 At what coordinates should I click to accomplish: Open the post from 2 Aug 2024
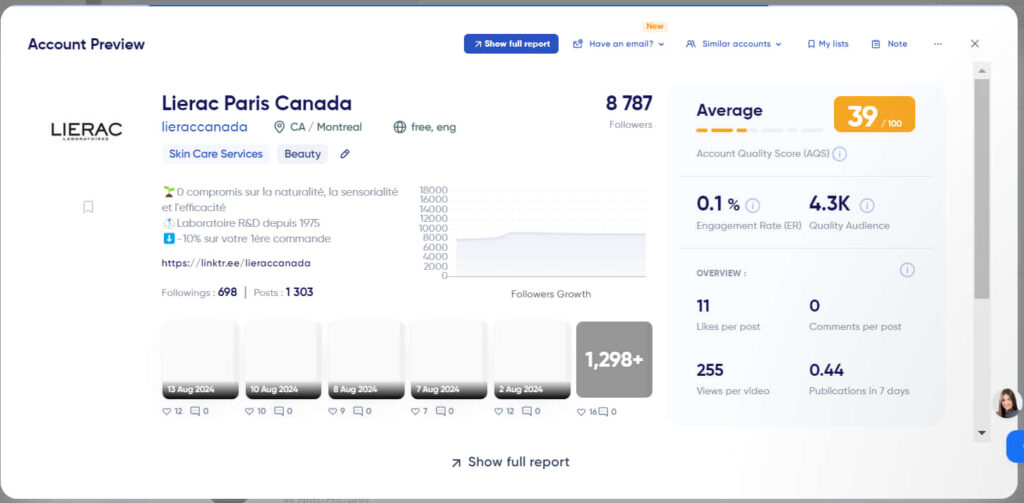(x=532, y=360)
